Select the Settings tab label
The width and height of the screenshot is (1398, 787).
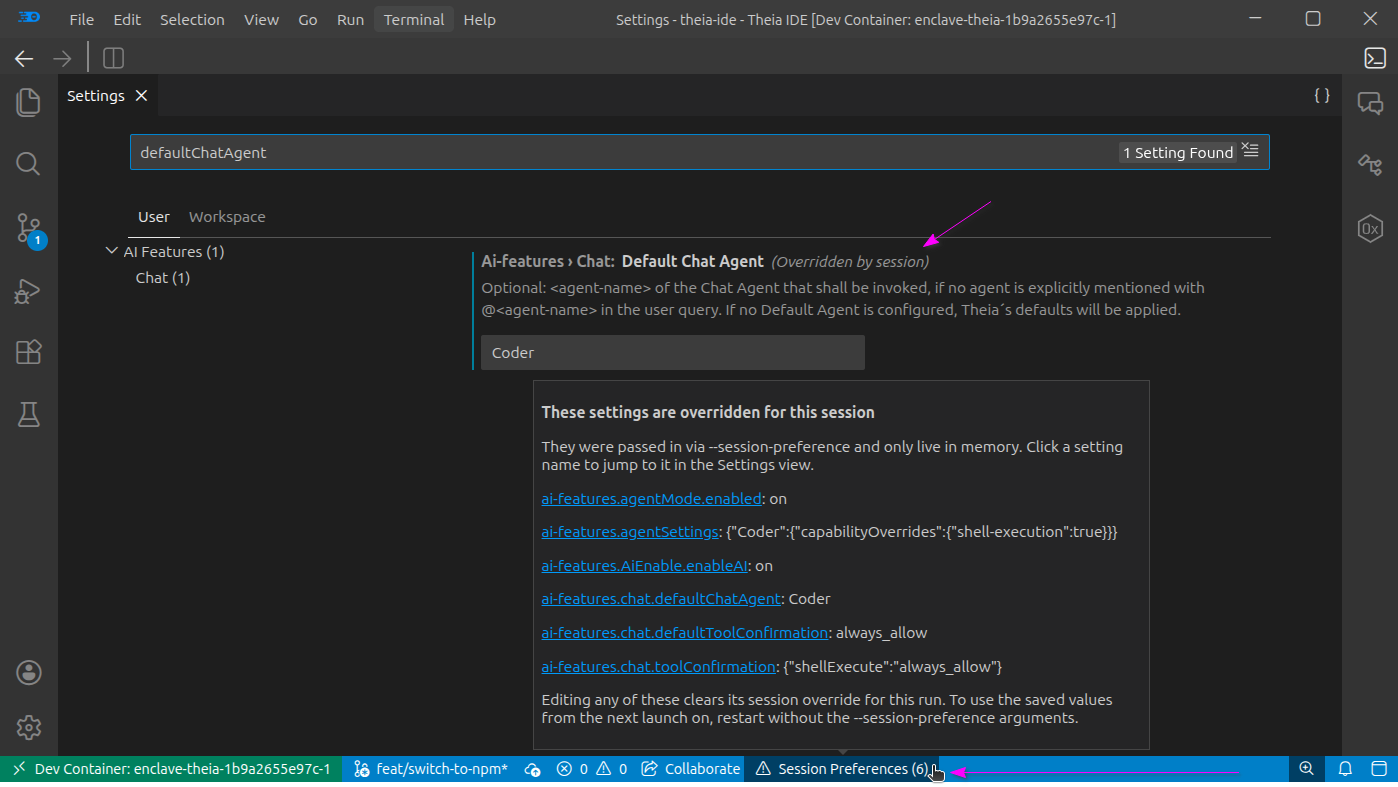tap(96, 96)
